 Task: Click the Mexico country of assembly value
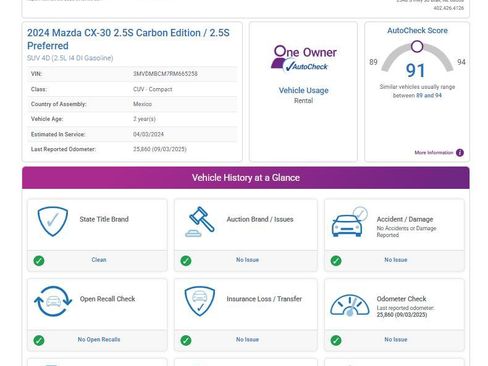142,104
